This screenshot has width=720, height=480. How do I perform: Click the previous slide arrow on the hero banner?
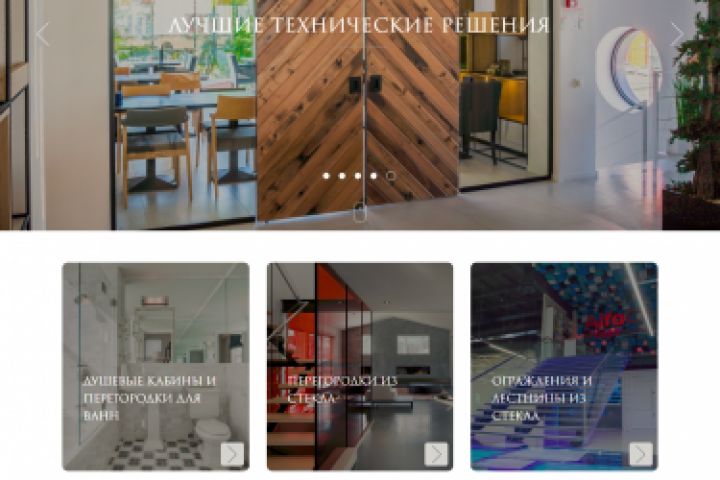(42, 34)
